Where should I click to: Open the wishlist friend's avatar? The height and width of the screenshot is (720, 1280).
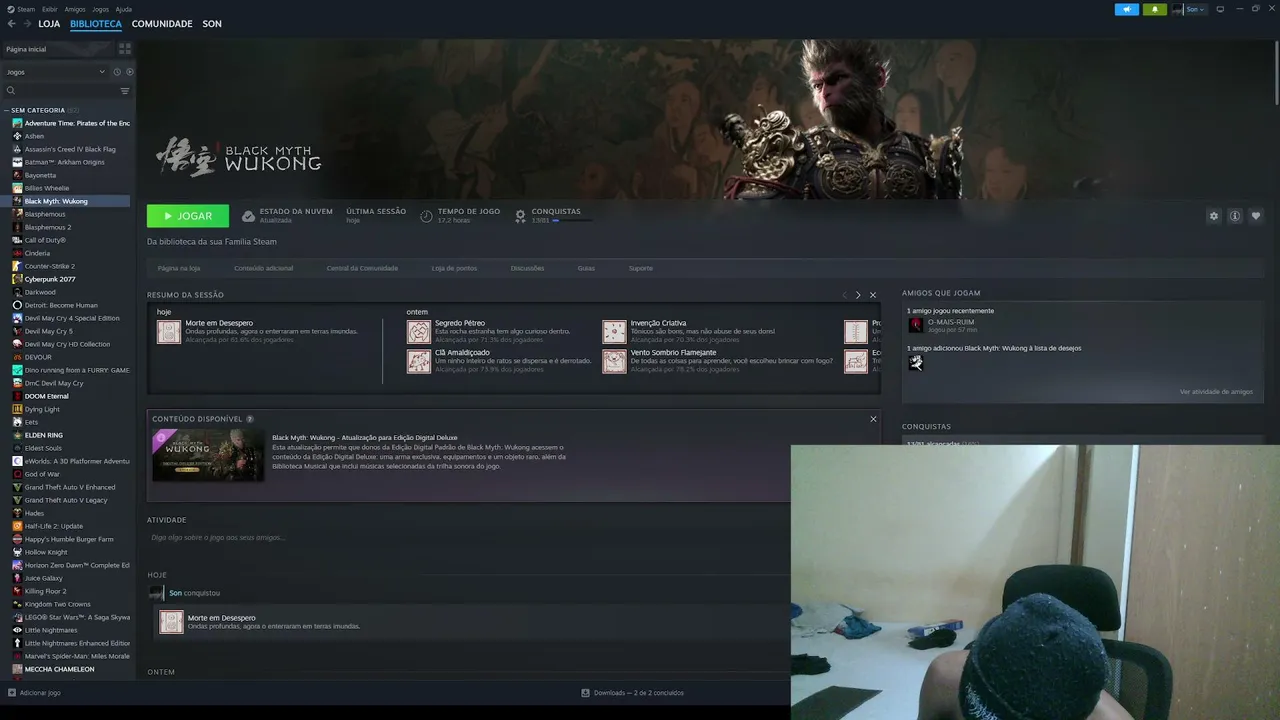tap(915, 362)
